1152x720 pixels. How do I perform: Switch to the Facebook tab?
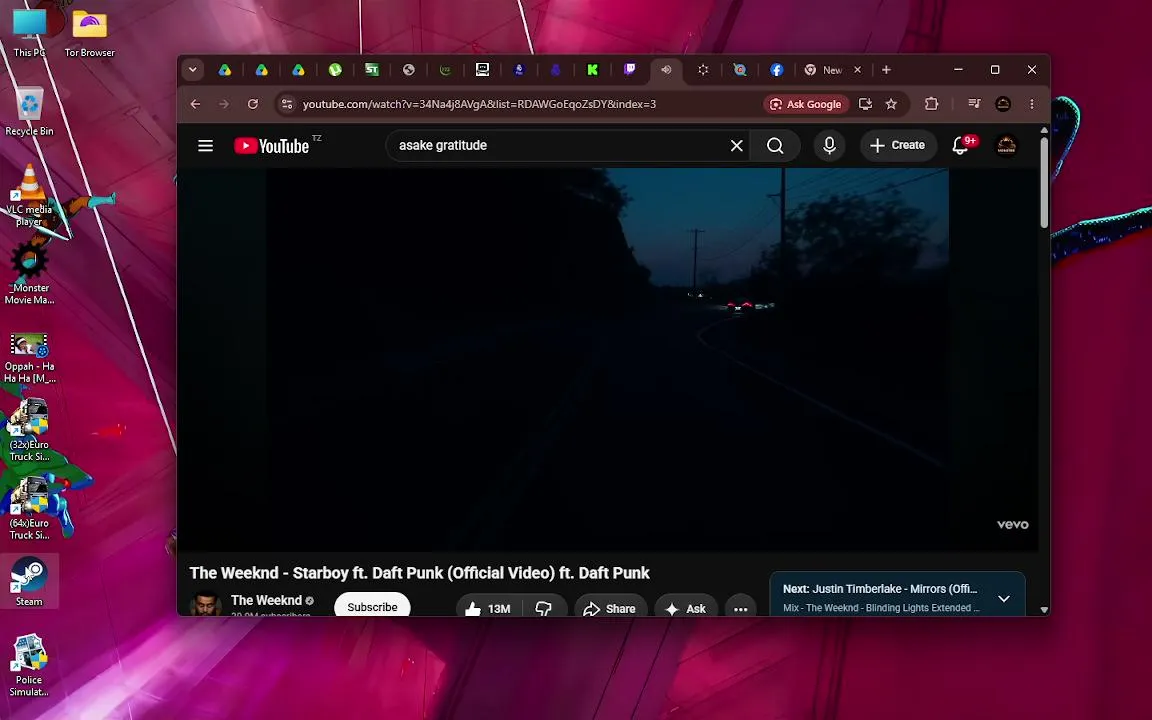point(777,70)
